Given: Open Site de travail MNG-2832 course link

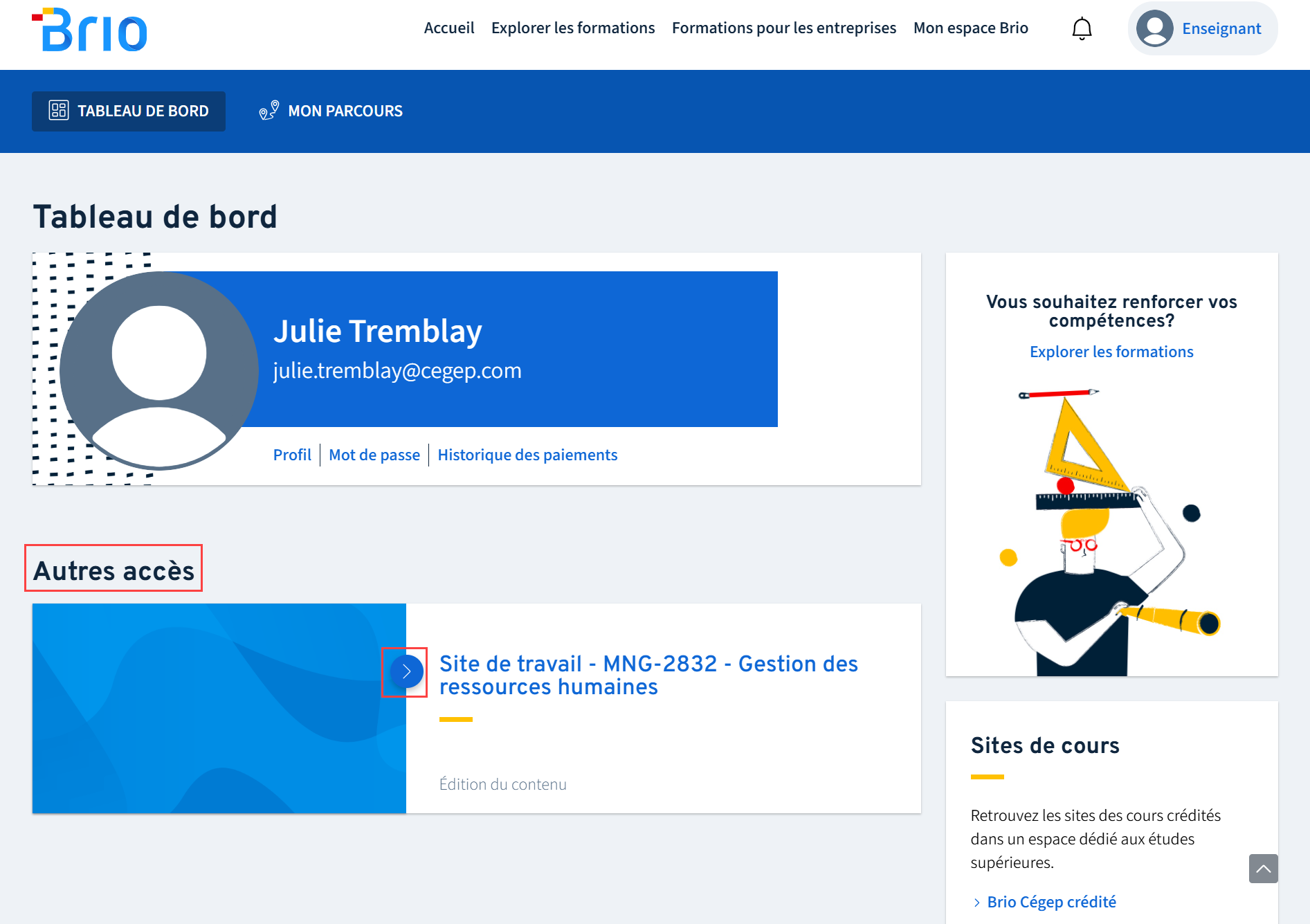Looking at the screenshot, I should (x=648, y=675).
